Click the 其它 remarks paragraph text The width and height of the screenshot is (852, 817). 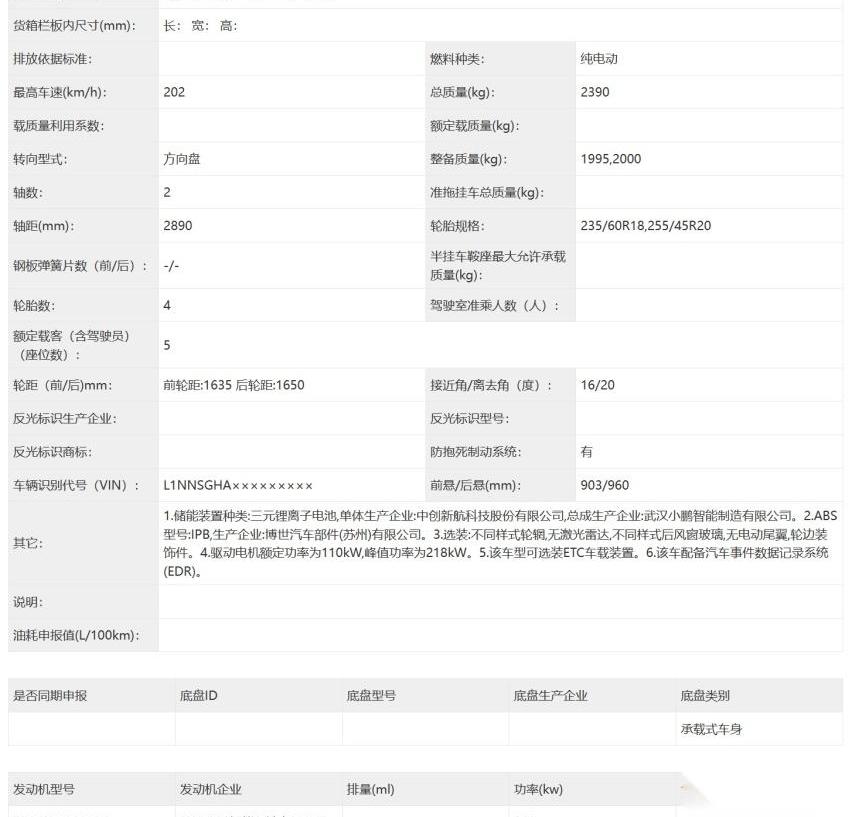tap(500, 543)
